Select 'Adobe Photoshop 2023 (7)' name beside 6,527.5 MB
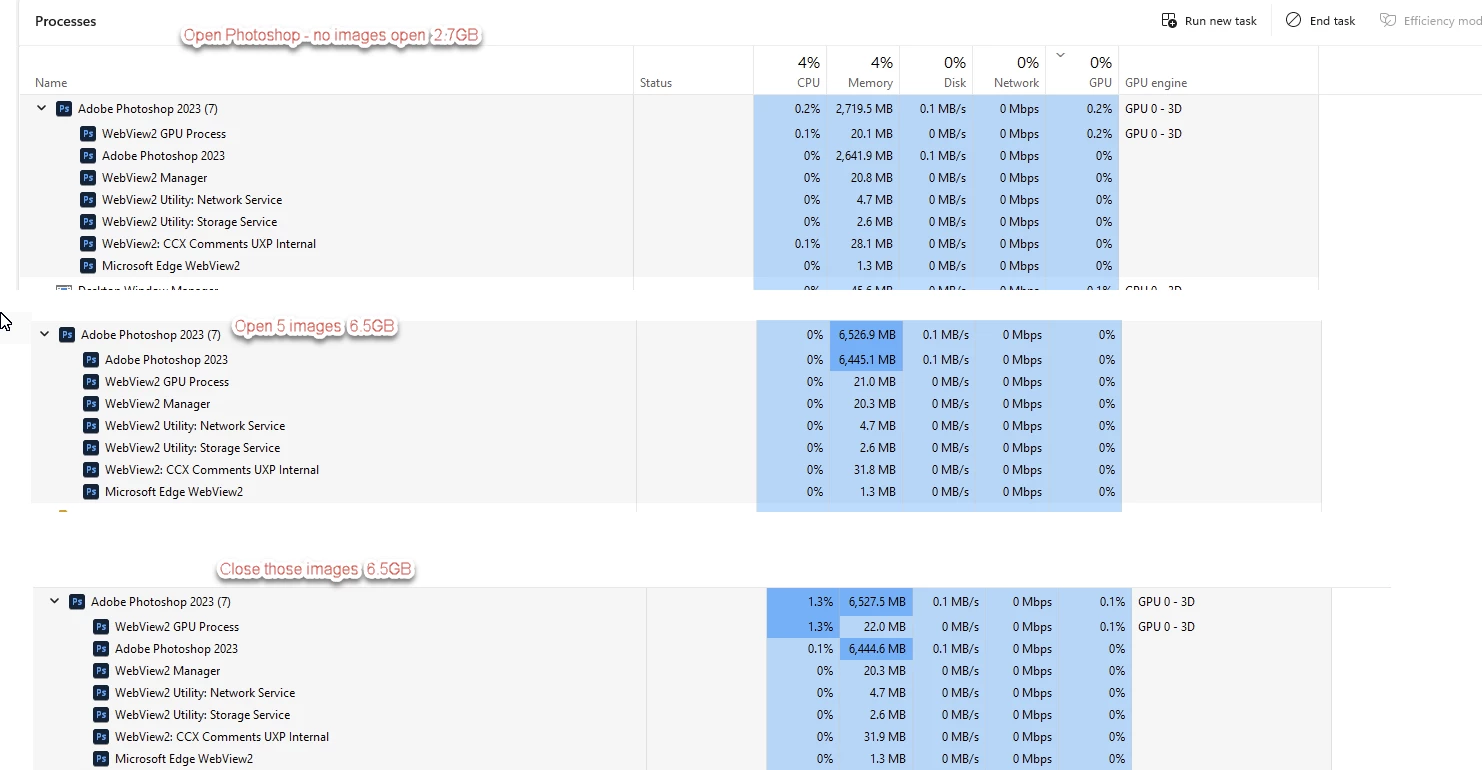Image resolution: width=1482 pixels, height=770 pixels. click(161, 602)
